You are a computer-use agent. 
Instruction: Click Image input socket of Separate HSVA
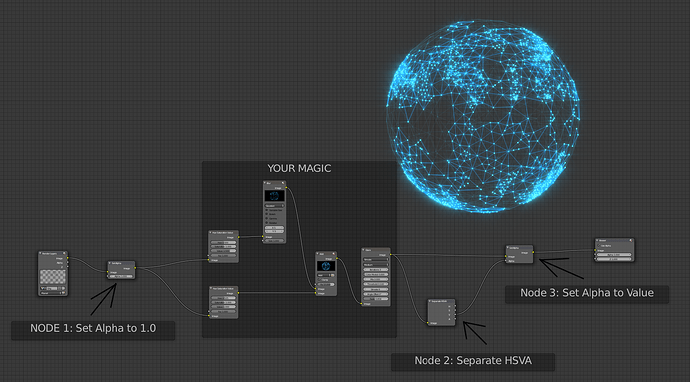click(427, 323)
